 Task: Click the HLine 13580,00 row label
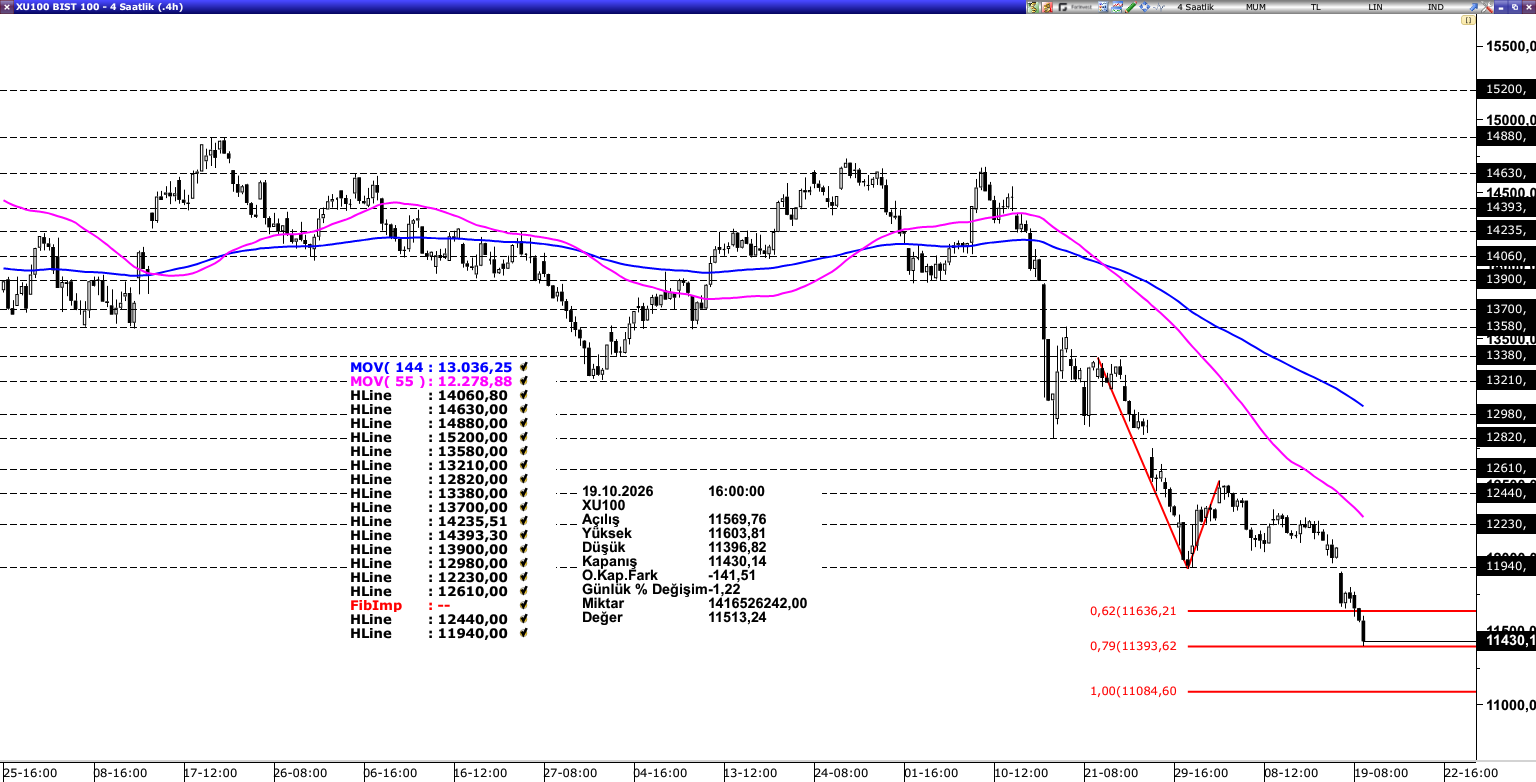point(429,452)
